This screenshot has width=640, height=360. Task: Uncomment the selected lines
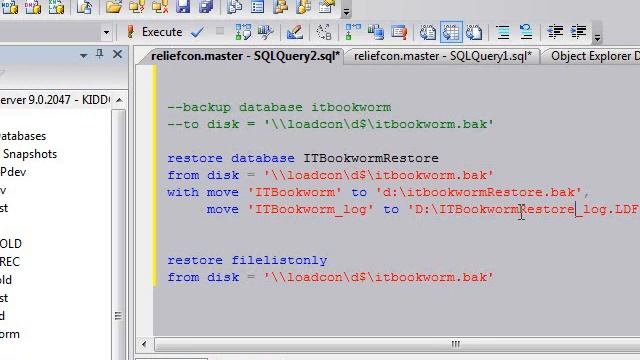tap(526, 32)
